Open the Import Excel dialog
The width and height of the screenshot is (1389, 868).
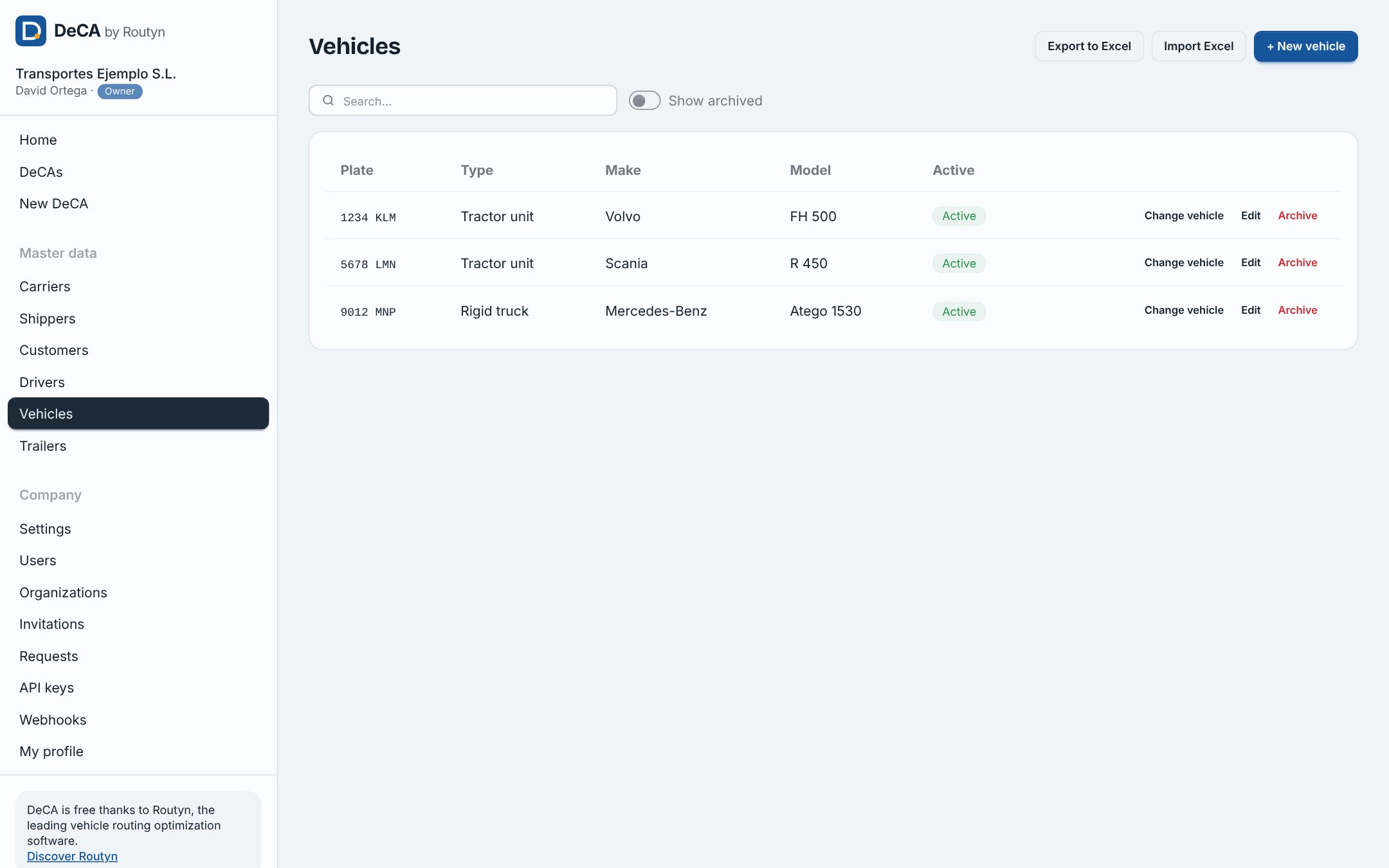[1198, 46]
